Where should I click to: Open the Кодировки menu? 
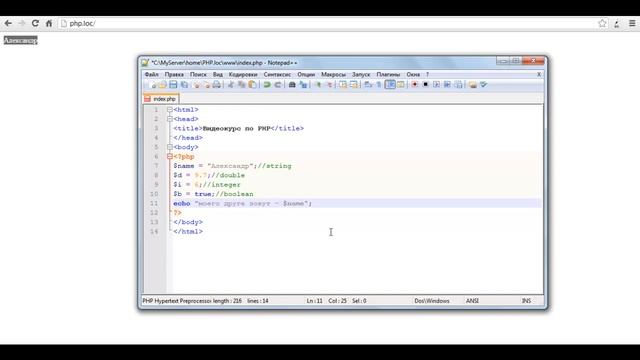[243, 74]
